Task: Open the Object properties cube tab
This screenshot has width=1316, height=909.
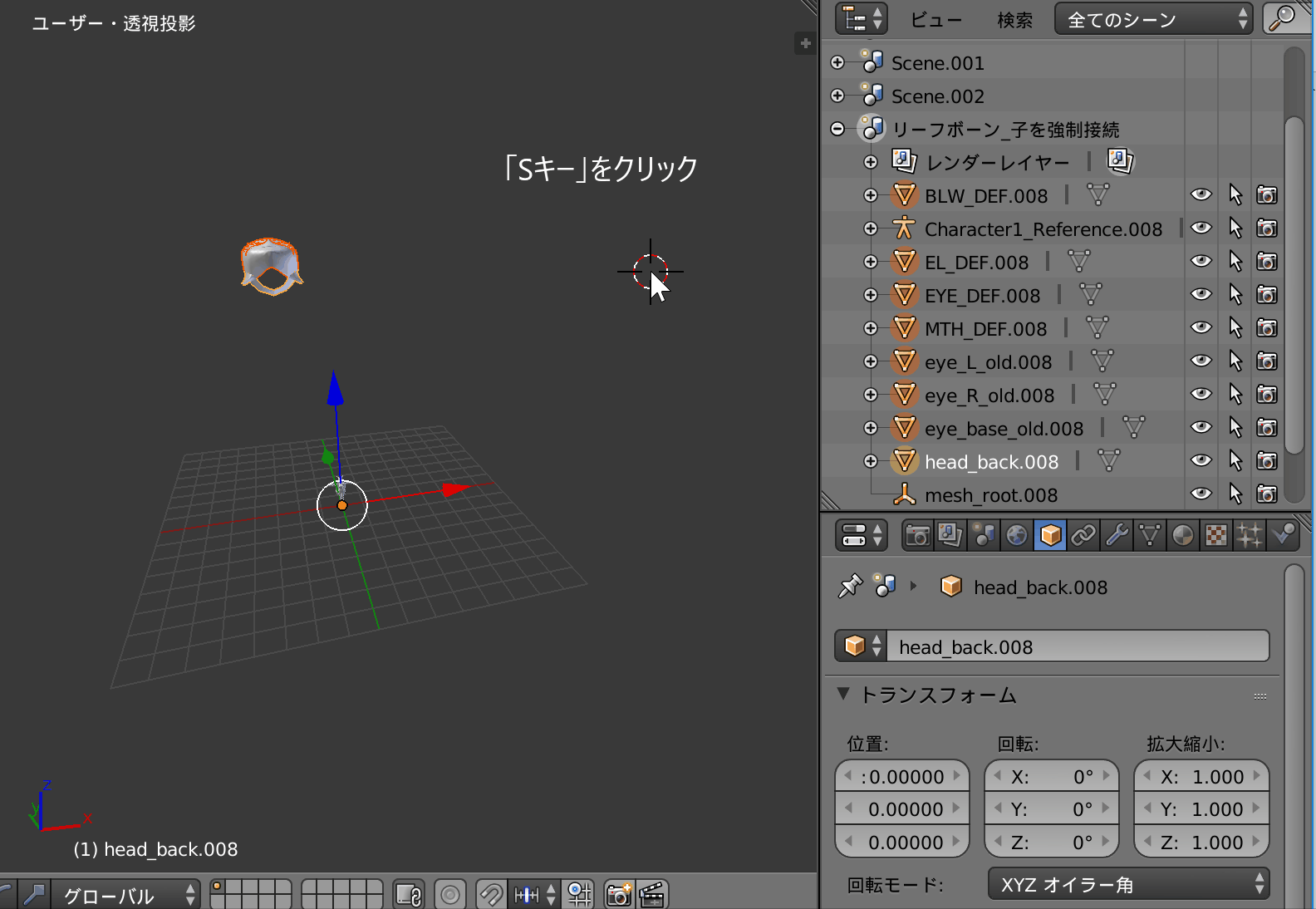Action: (x=1050, y=535)
